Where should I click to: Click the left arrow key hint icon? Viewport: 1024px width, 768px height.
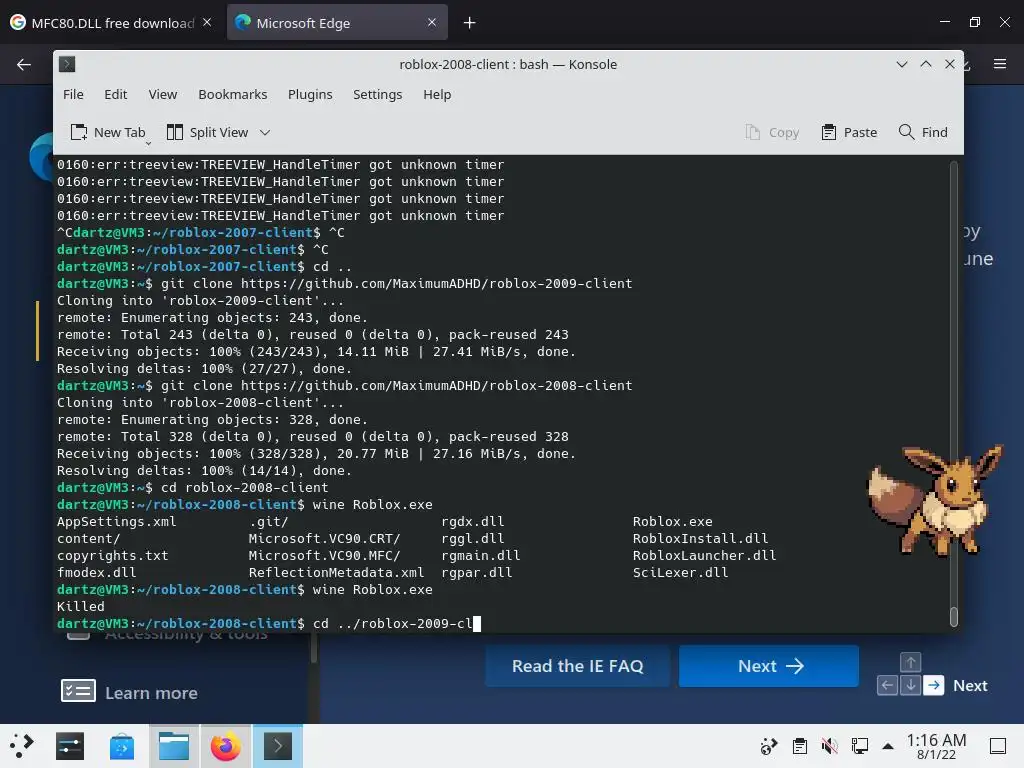point(887,686)
